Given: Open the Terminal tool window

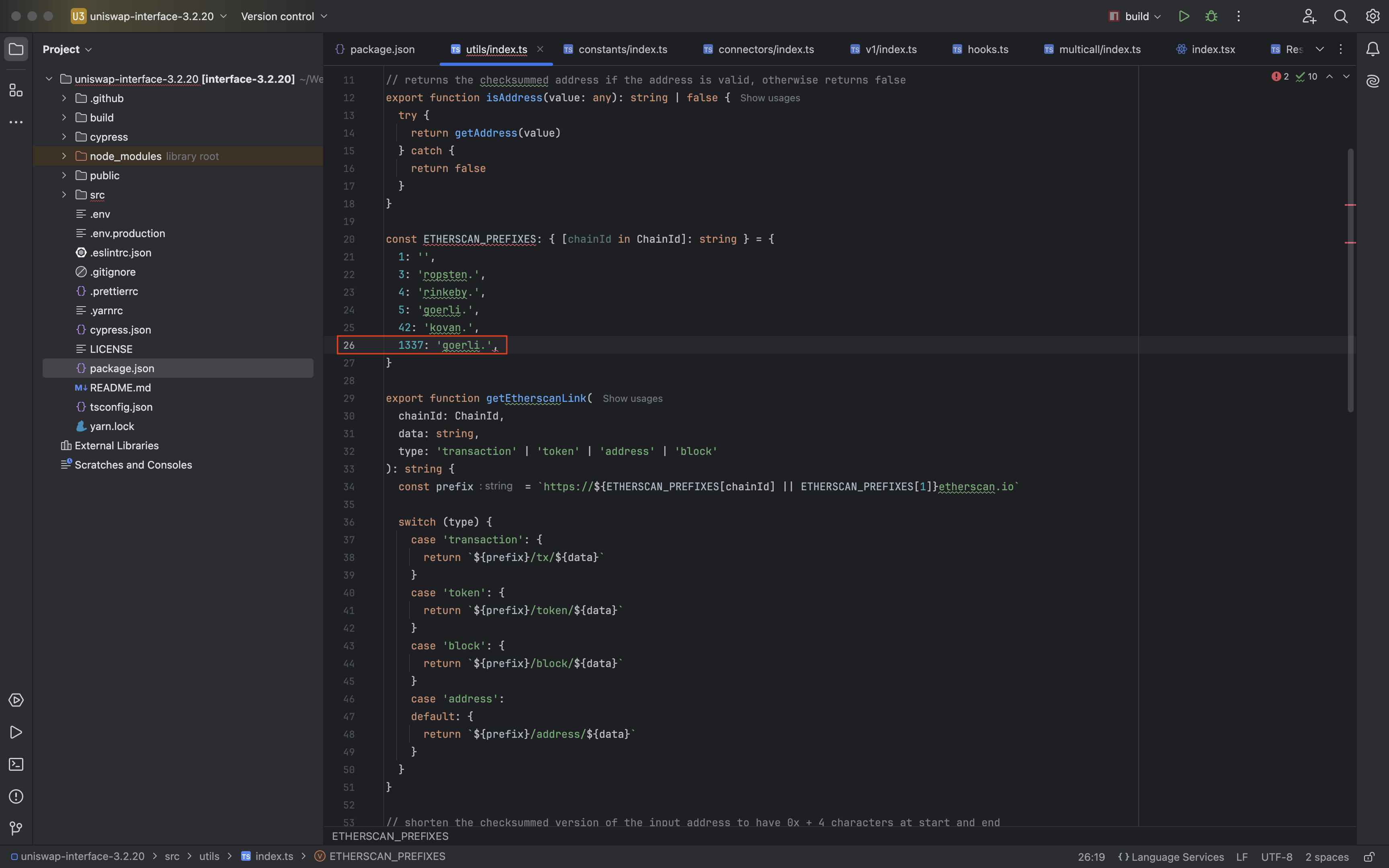Looking at the screenshot, I should pos(16,765).
